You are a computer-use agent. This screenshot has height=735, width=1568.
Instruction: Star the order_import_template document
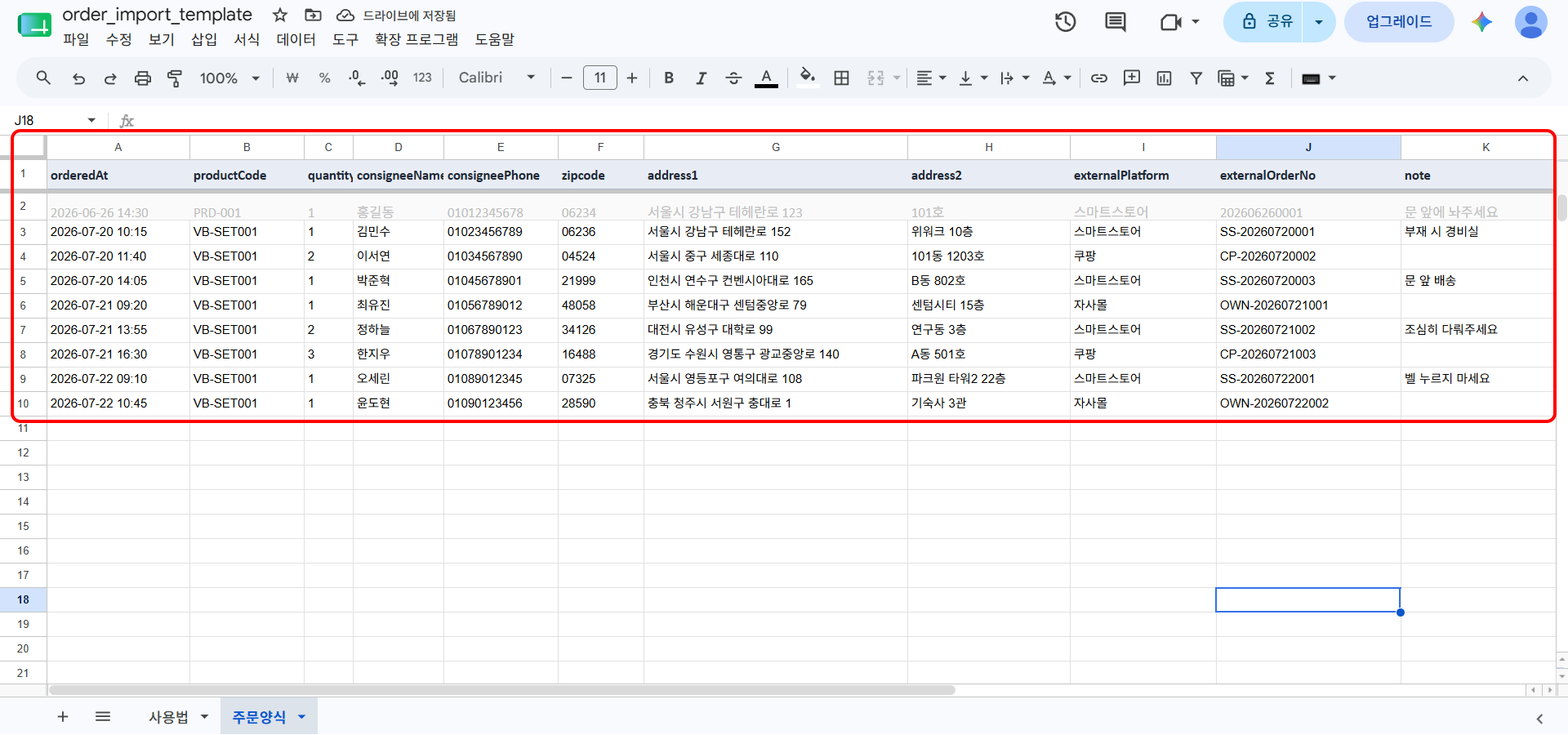coord(279,15)
